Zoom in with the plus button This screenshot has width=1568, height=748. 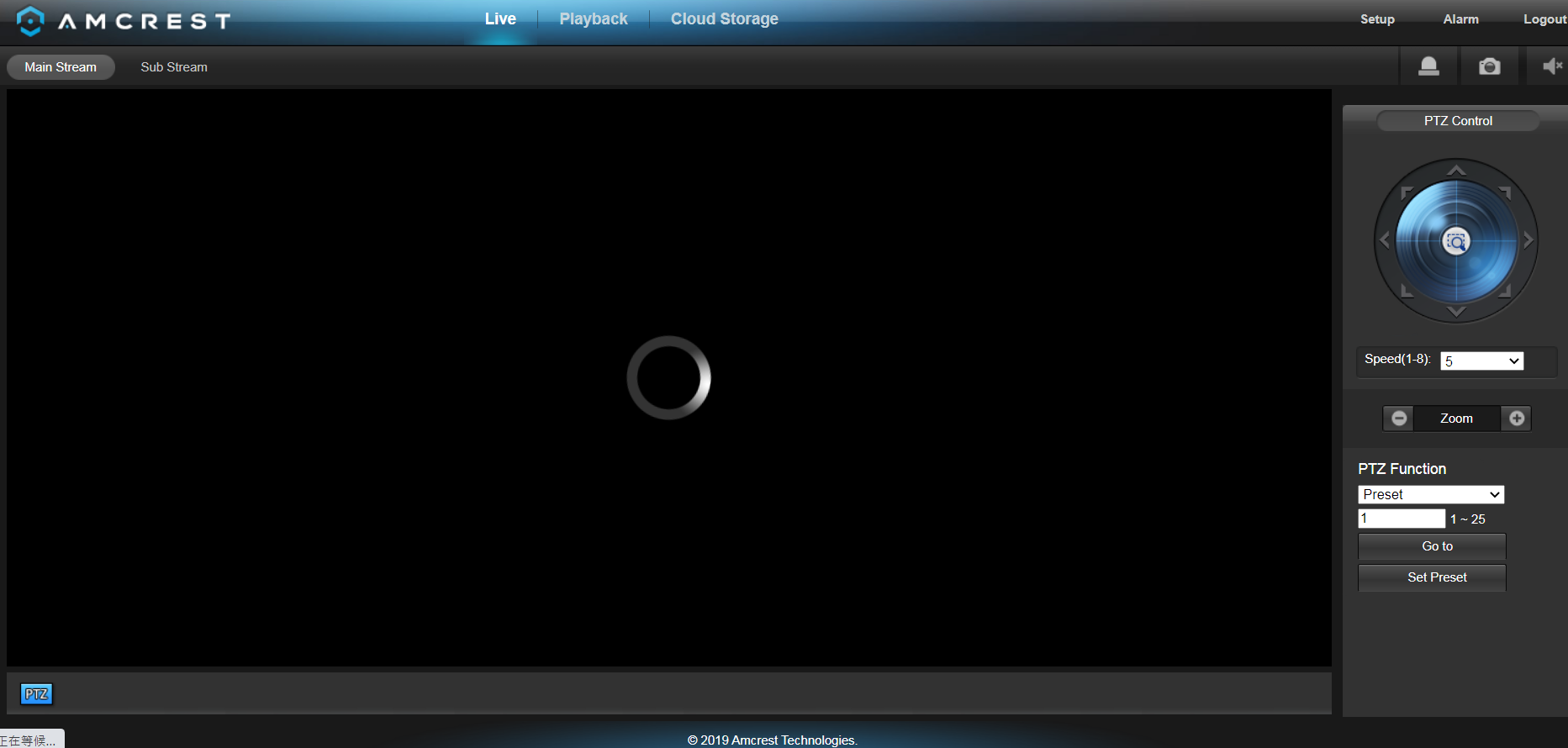click(x=1517, y=419)
